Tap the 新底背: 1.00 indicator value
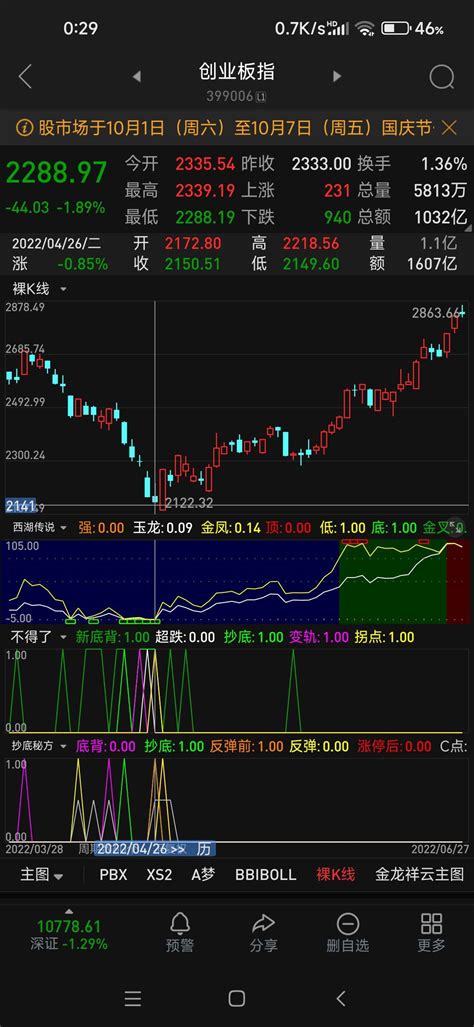Image resolution: width=474 pixels, height=1027 pixels. tap(113, 637)
